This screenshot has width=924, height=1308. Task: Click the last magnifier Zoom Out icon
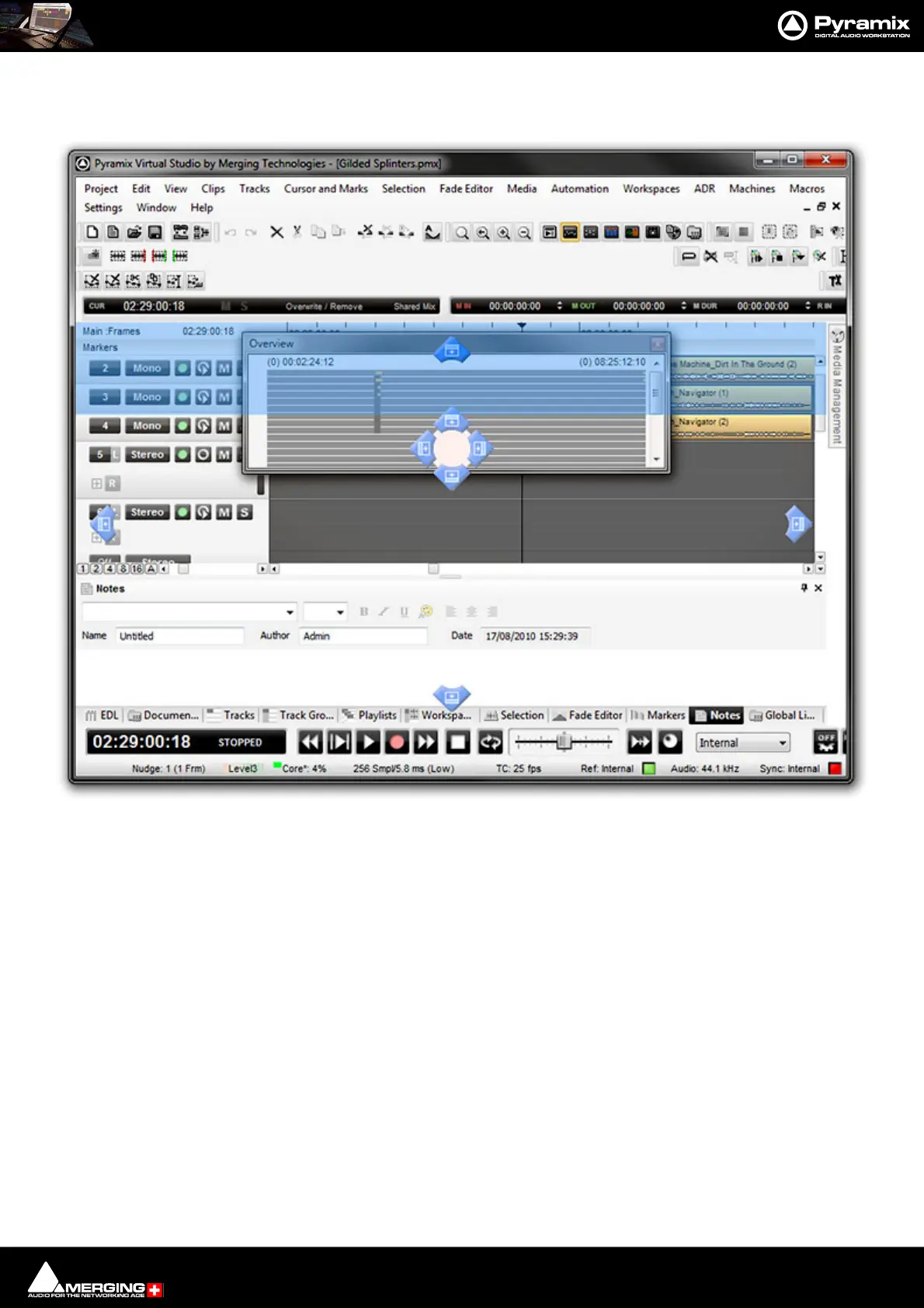tap(525, 232)
